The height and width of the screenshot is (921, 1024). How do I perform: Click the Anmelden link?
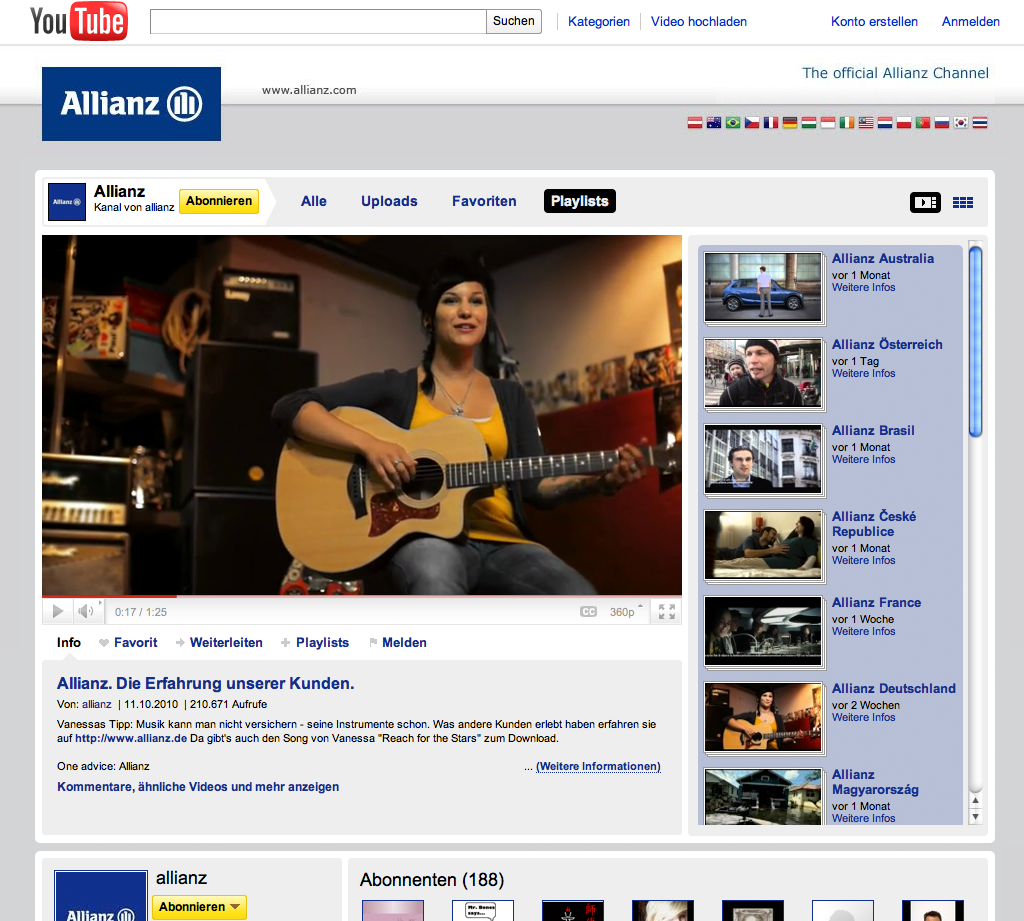click(x=970, y=22)
